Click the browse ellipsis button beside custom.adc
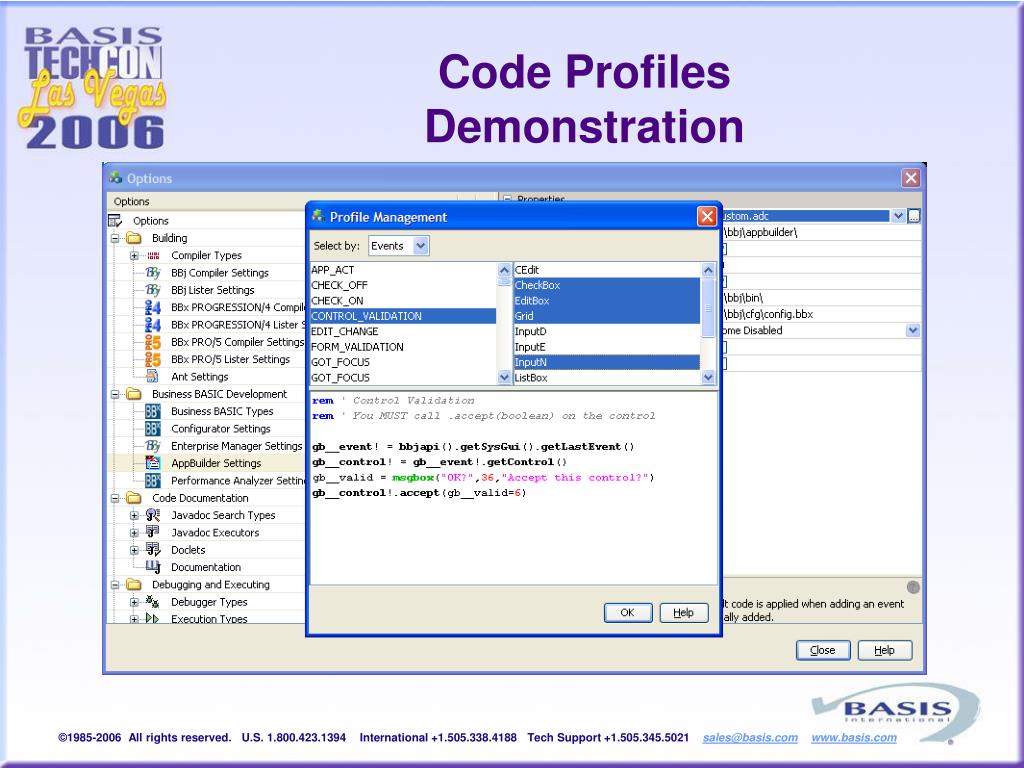The image size is (1024, 768). click(914, 216)
